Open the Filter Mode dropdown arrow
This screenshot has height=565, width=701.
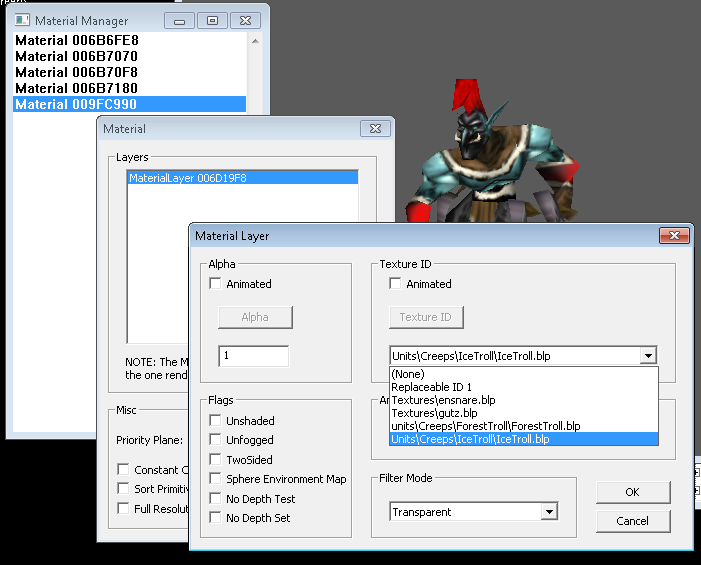pos(549,511)
